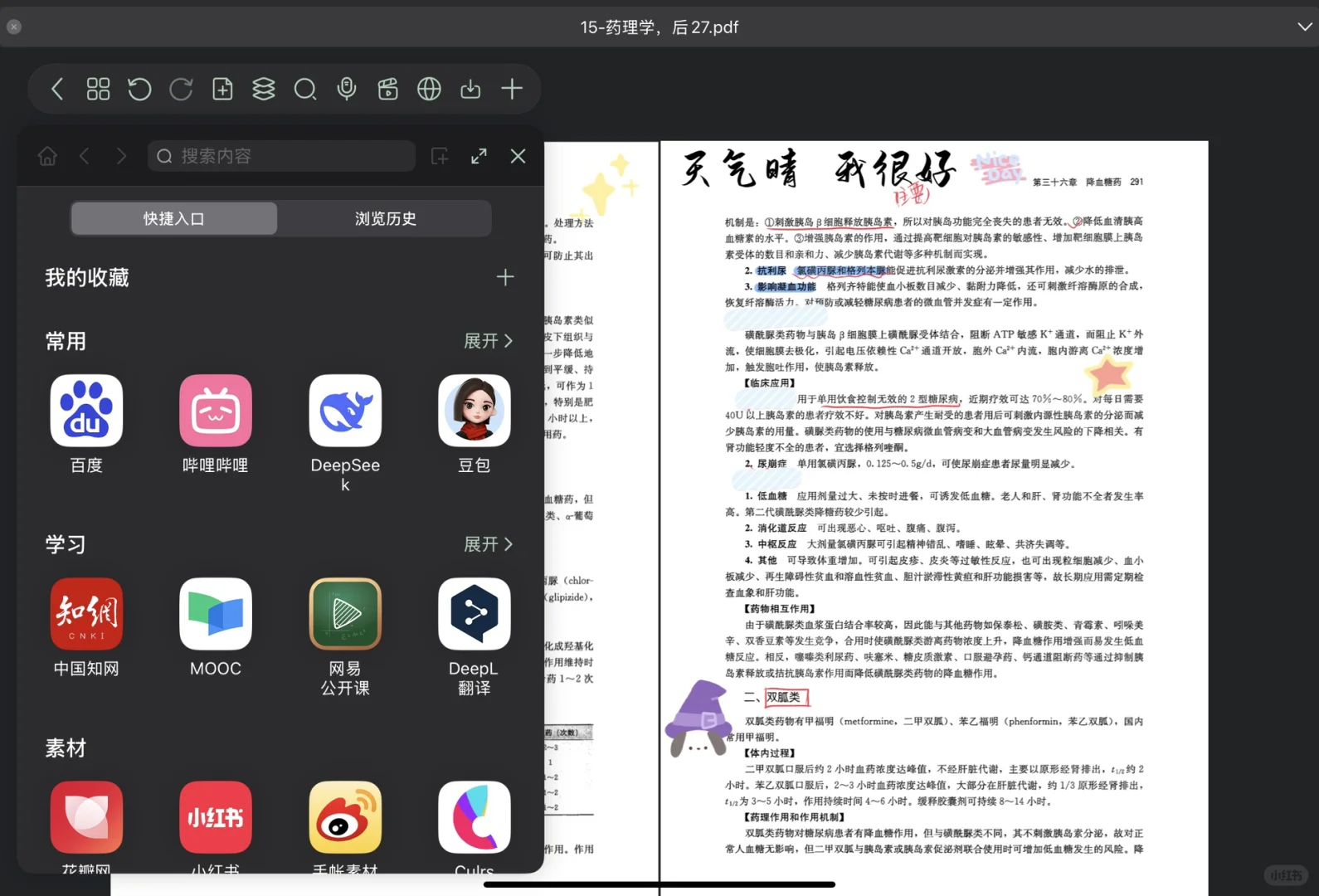Open document search with the magnifier icon
Viewport: 1319px width, 896px height.
[305, 89]
